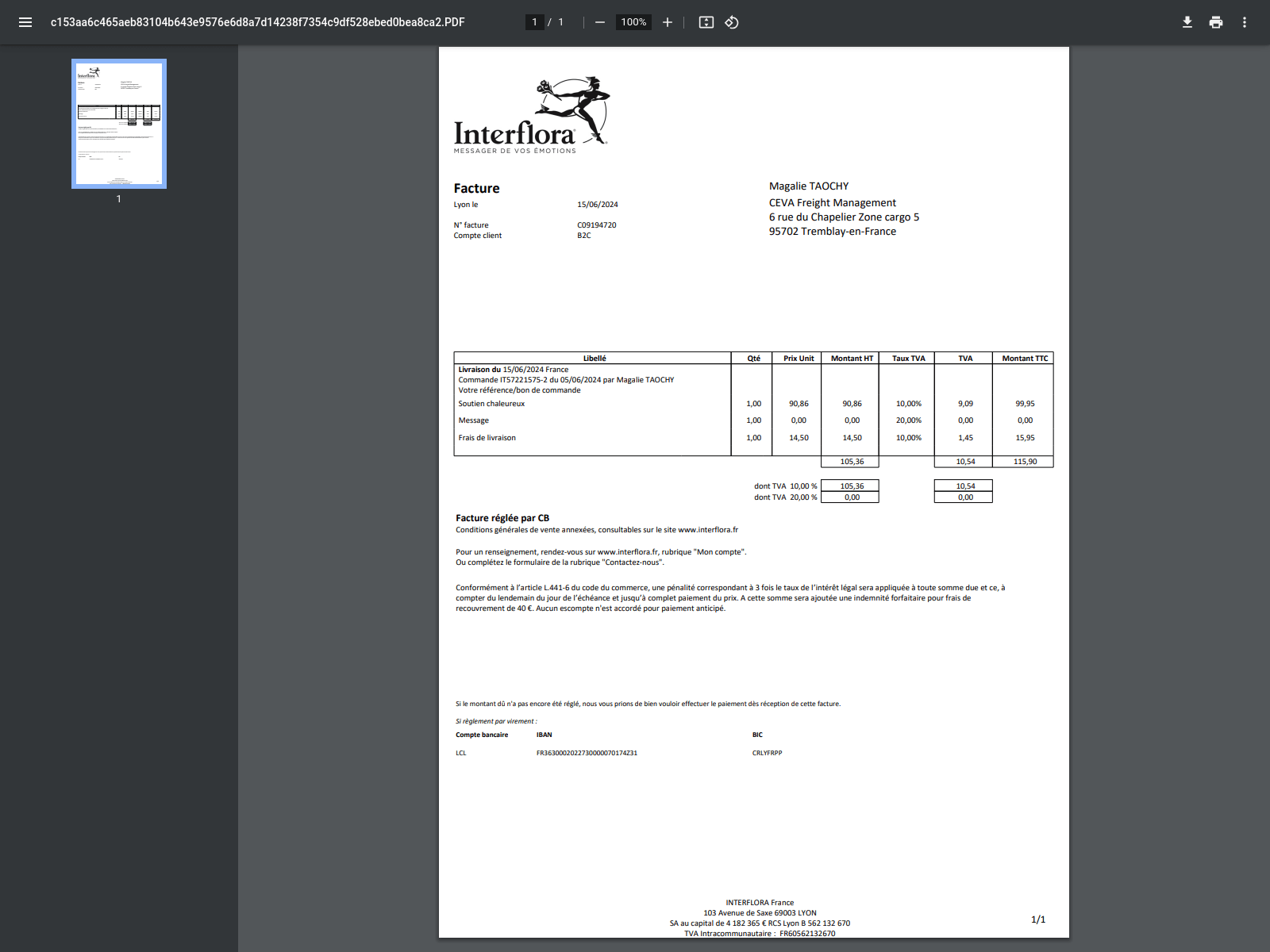Image resolution: width=1270 pixels, height=952 pixels.
Task: Select Montant HT total 105,36 under table
Action: (x=852, y=462)
